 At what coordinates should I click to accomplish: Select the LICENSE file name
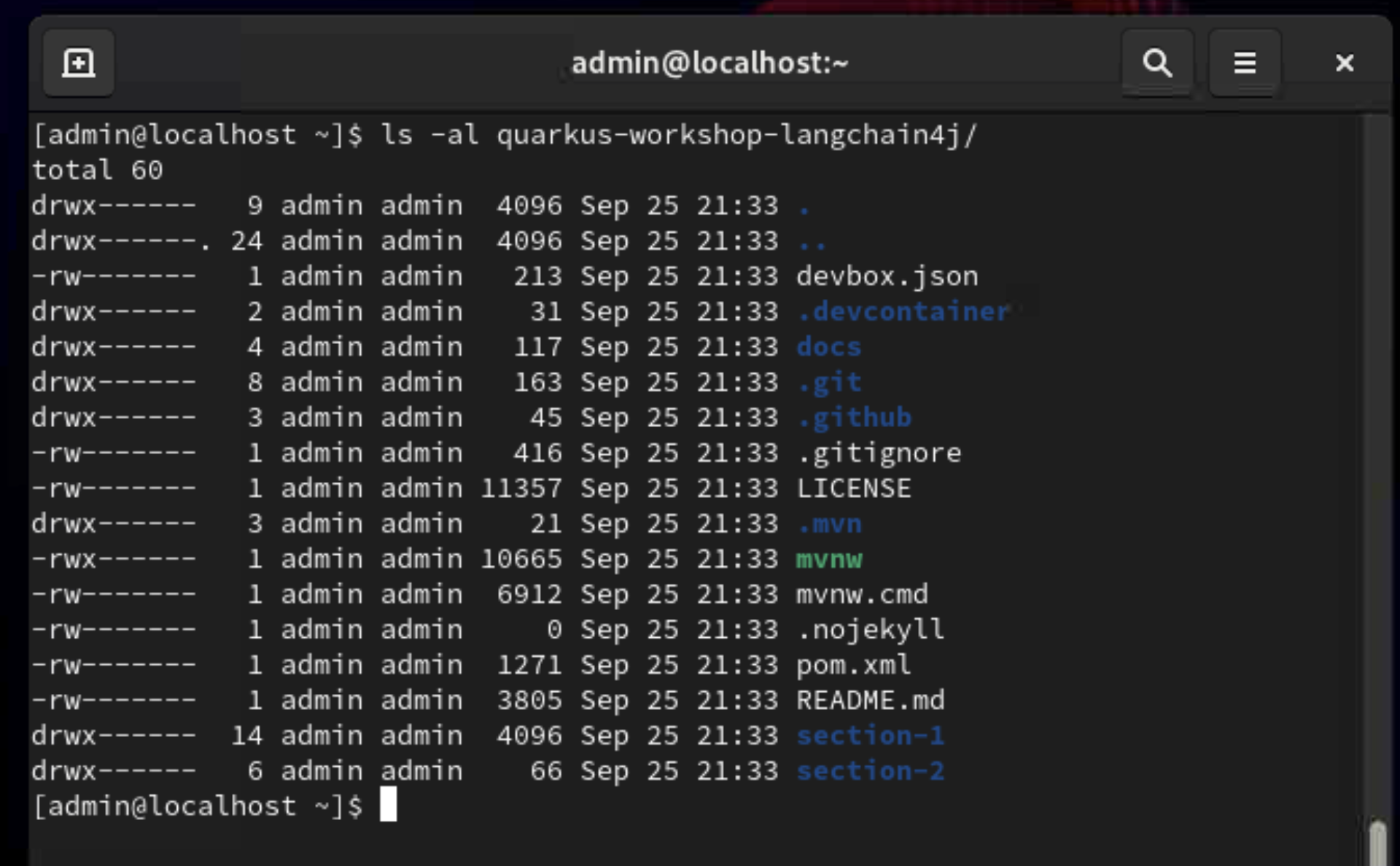click(853, 488)
